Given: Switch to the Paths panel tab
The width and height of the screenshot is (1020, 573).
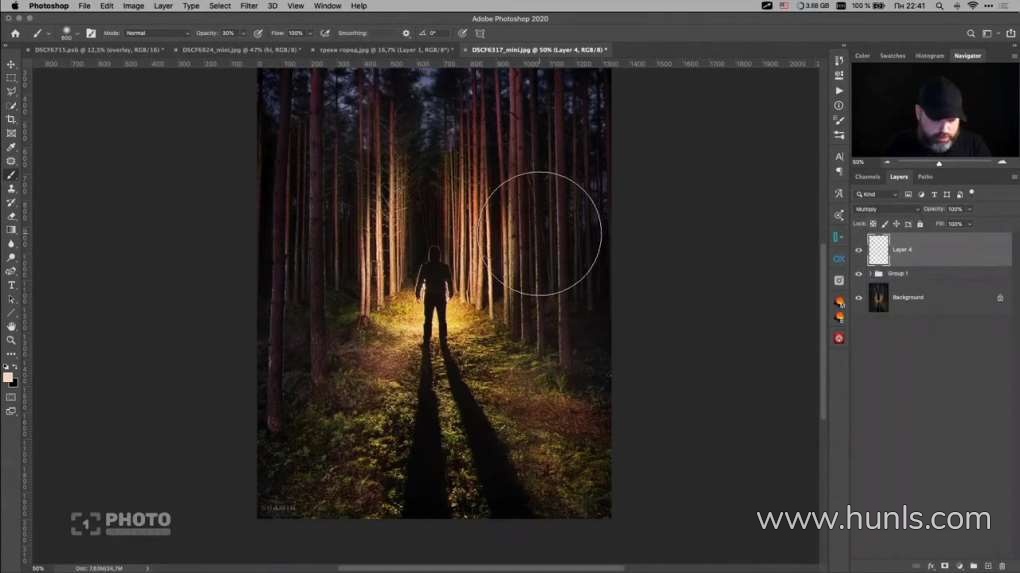Looking at the screenshot, I should tap(925, 177).
